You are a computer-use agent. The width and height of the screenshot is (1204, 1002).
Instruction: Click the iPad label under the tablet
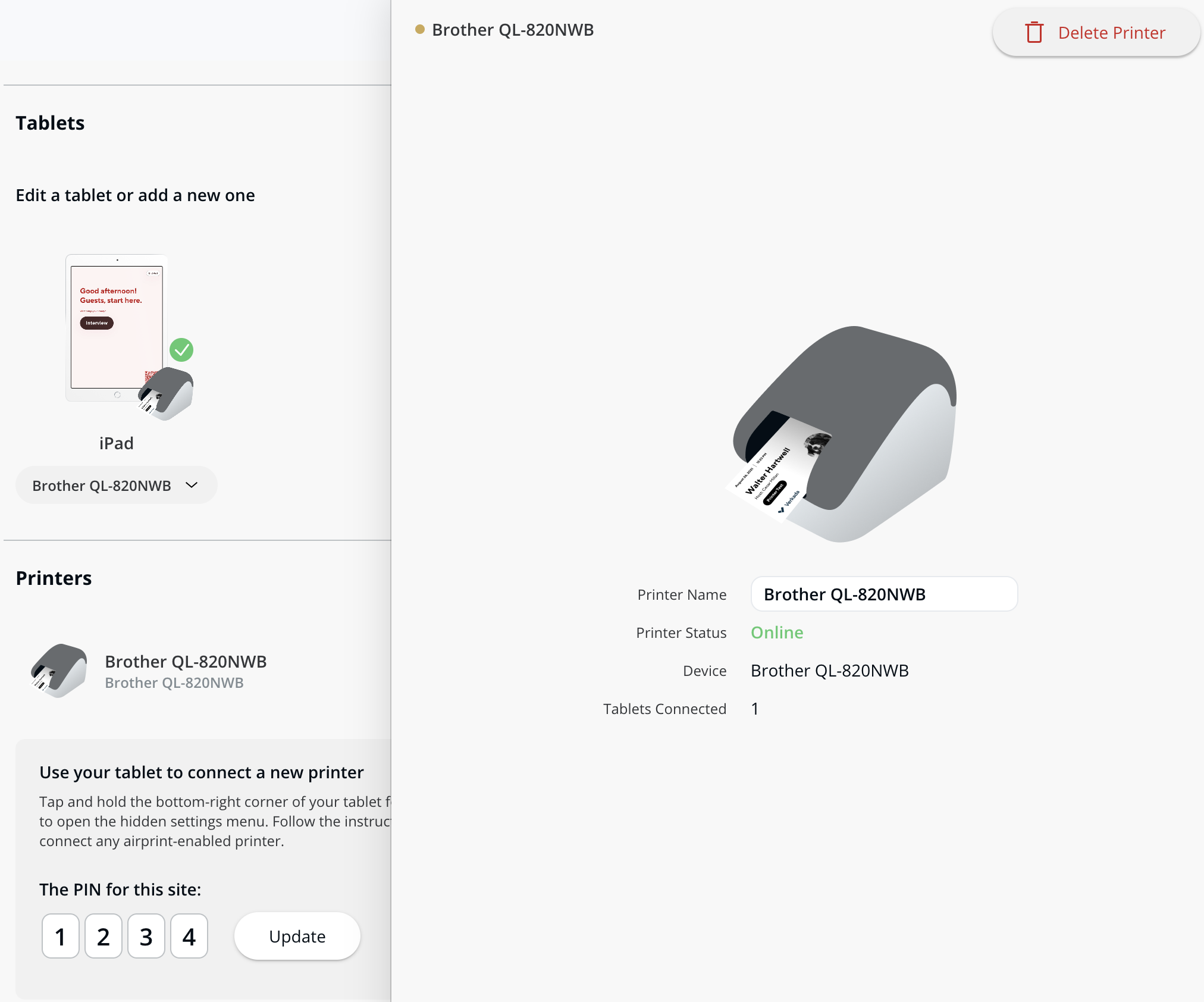pyautogui.click(x=117, y=443)
